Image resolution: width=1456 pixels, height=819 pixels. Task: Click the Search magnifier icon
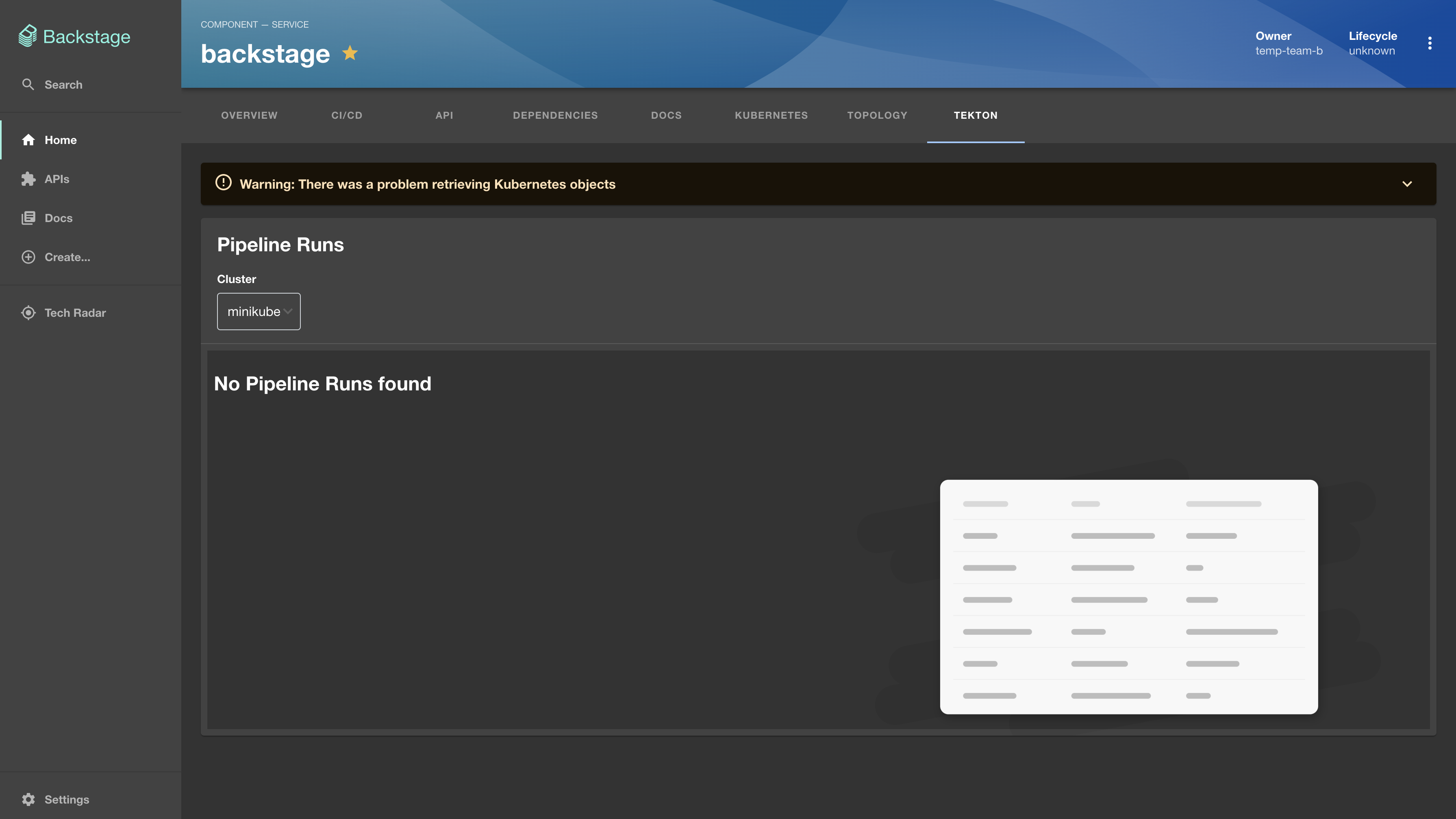tap(28, 84)
